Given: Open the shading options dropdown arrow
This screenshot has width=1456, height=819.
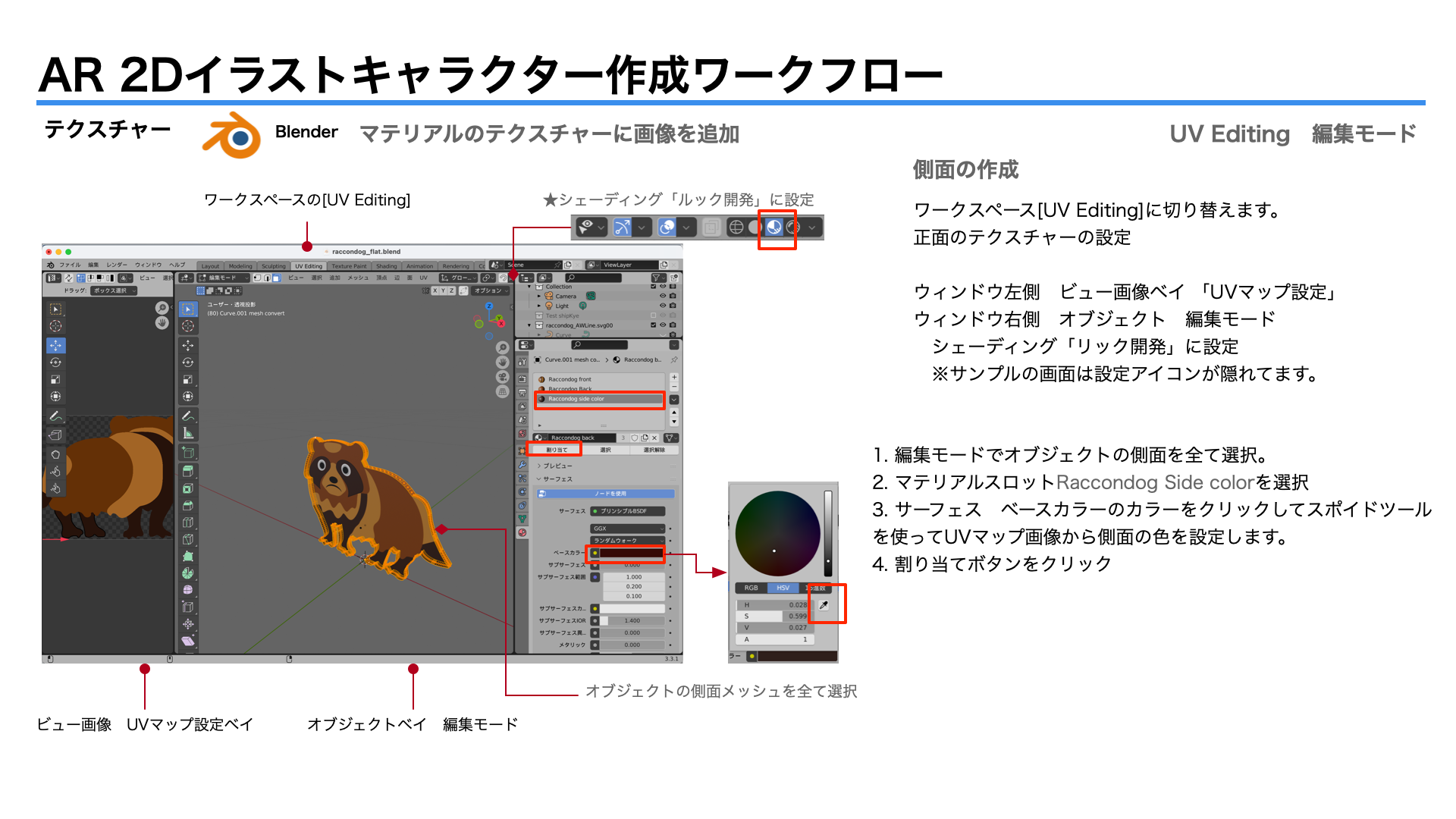Looking at the screenshot, I should click(x=812, y=227).
